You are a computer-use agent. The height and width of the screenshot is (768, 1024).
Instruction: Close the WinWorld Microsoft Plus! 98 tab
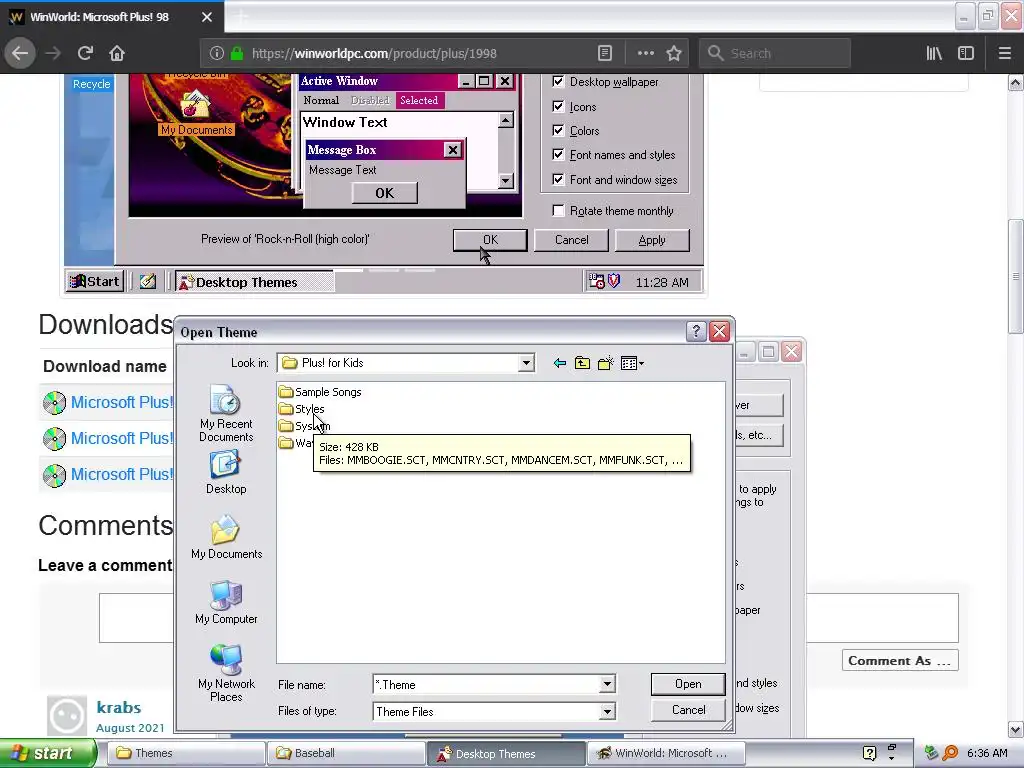click(206, 17)
